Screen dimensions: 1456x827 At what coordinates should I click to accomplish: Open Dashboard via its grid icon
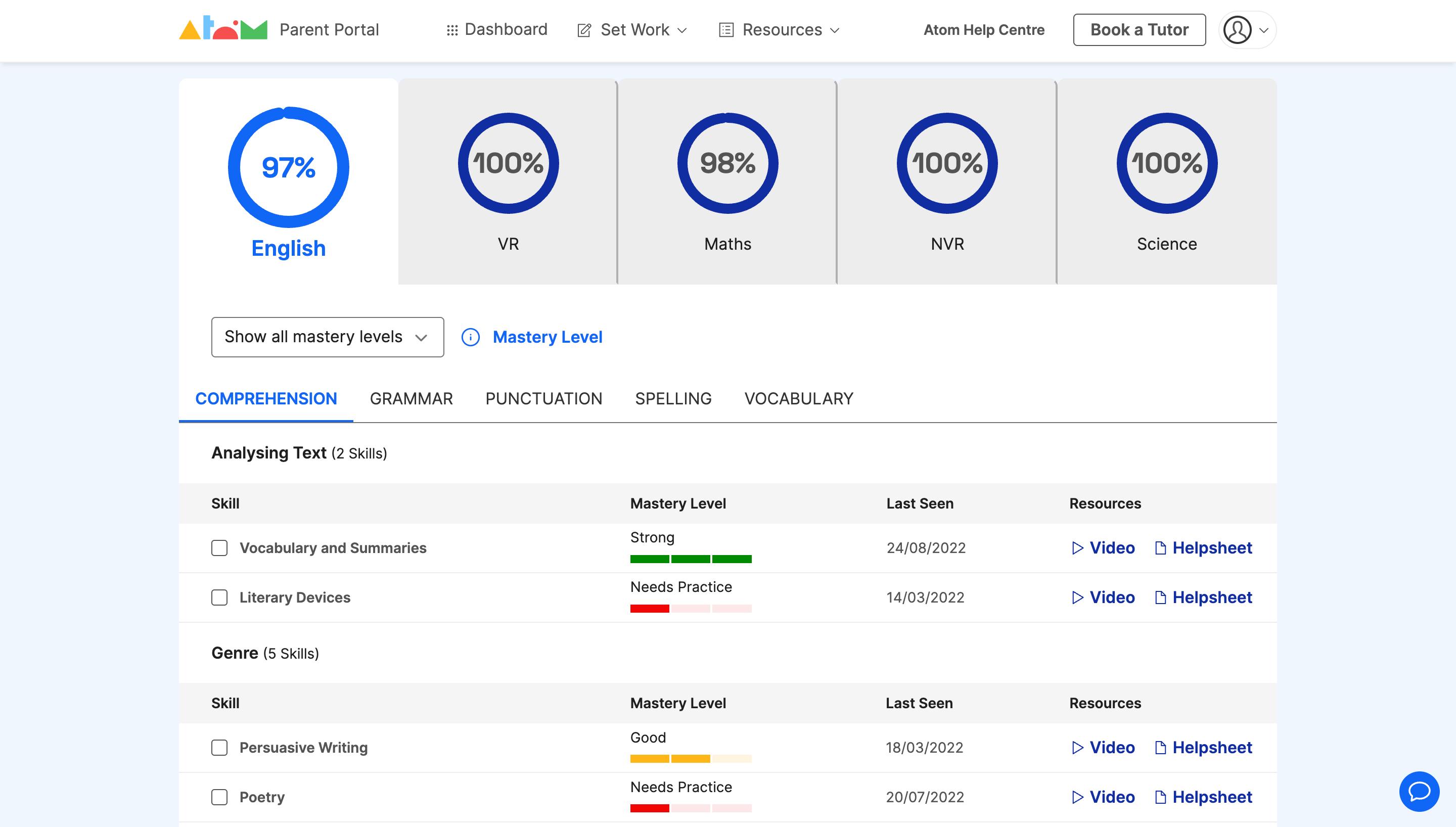click(451, 29)
